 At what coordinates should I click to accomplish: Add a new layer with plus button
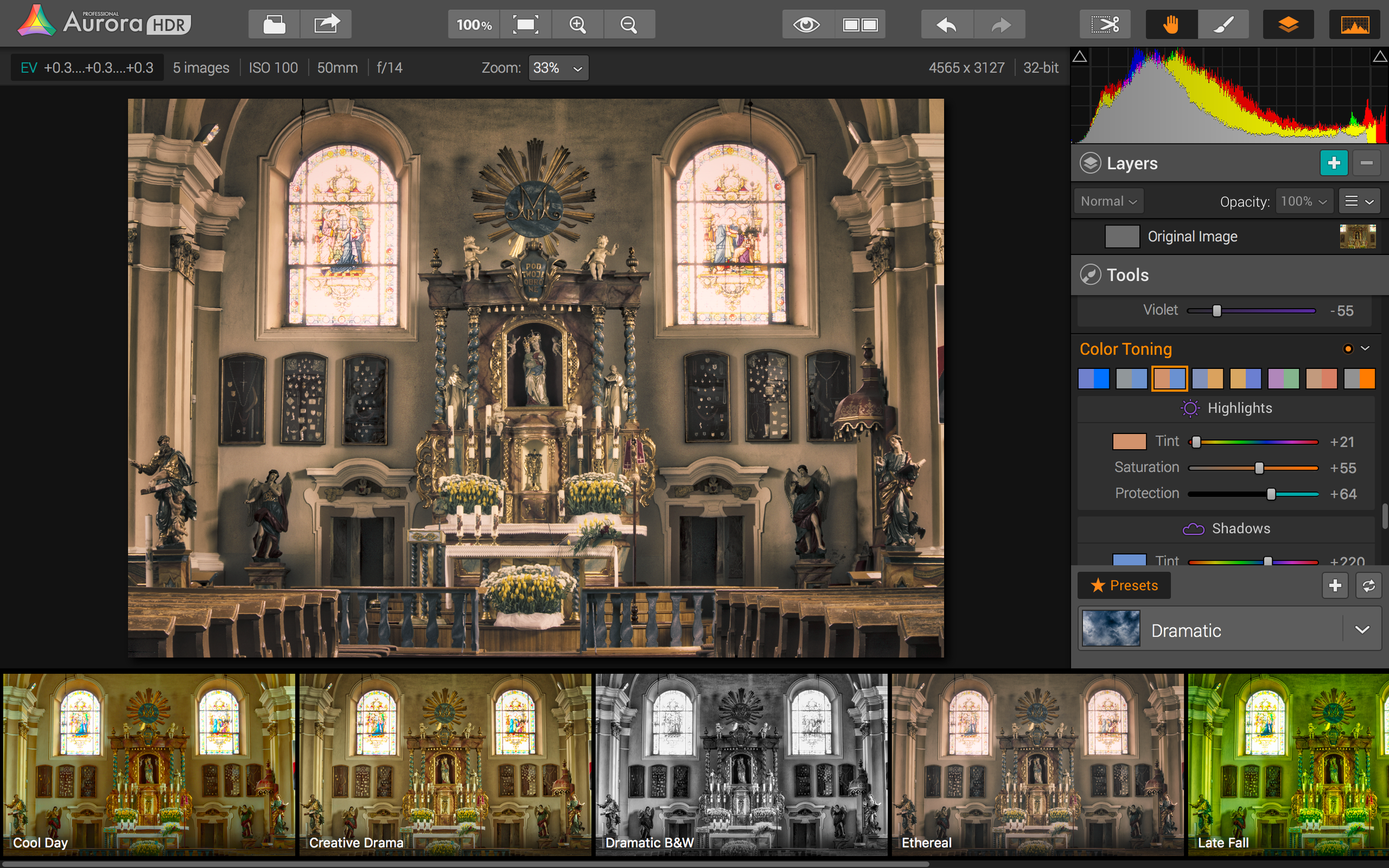tap(1334, 163)
